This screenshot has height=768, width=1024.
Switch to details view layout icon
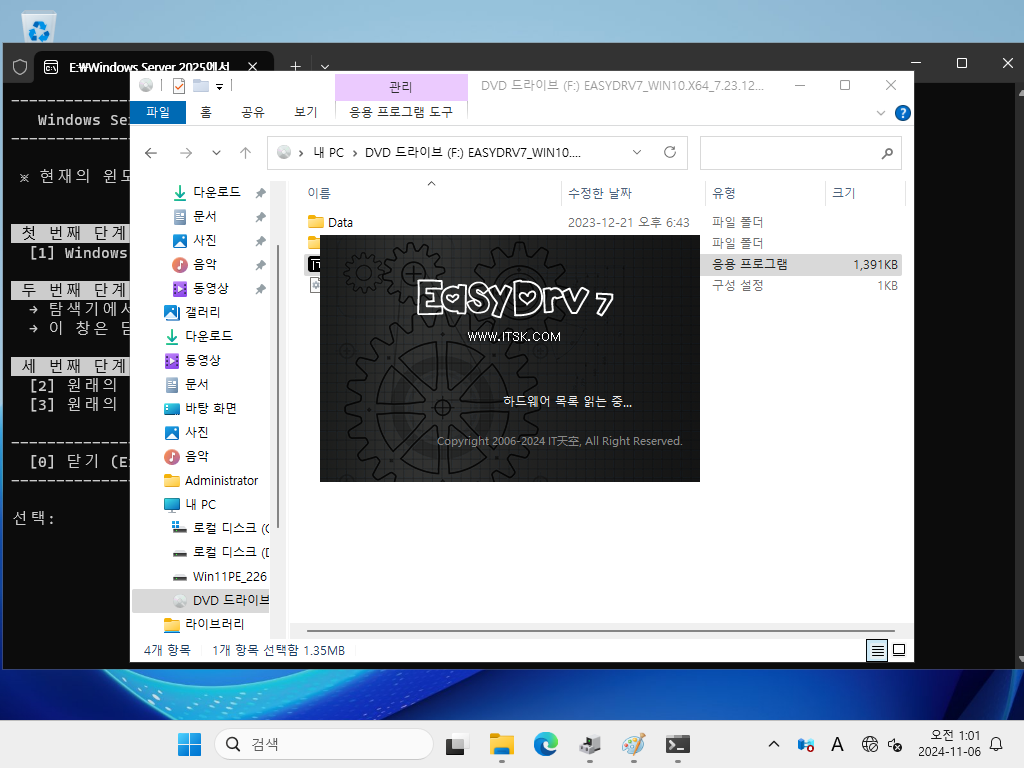click(x=877, y=650)
